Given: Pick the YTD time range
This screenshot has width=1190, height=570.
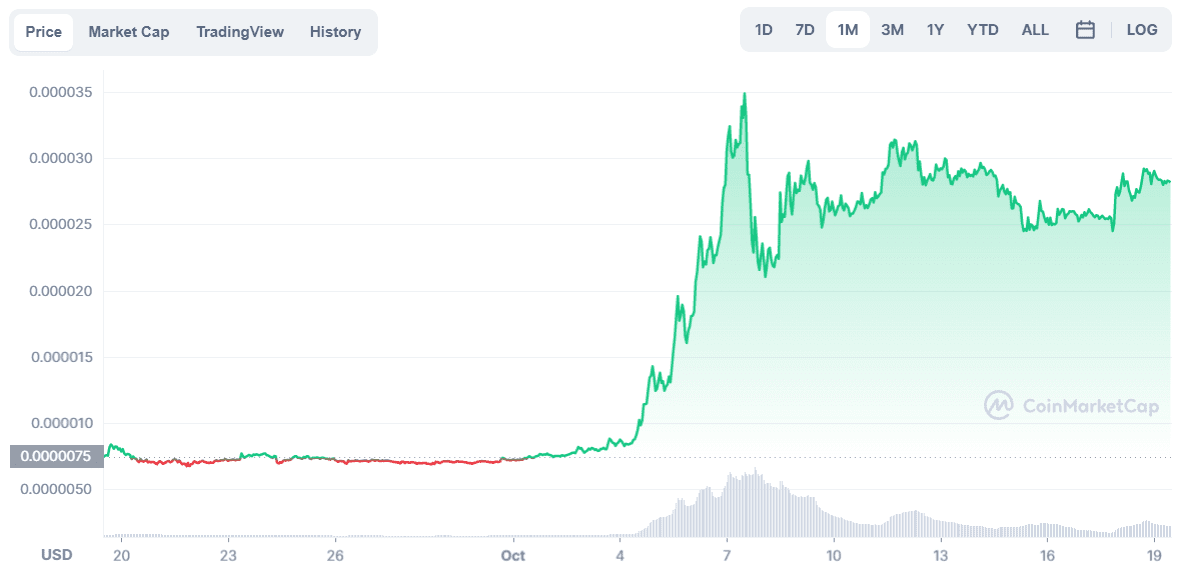Looking at the screenshot, I should pos(983,30).
